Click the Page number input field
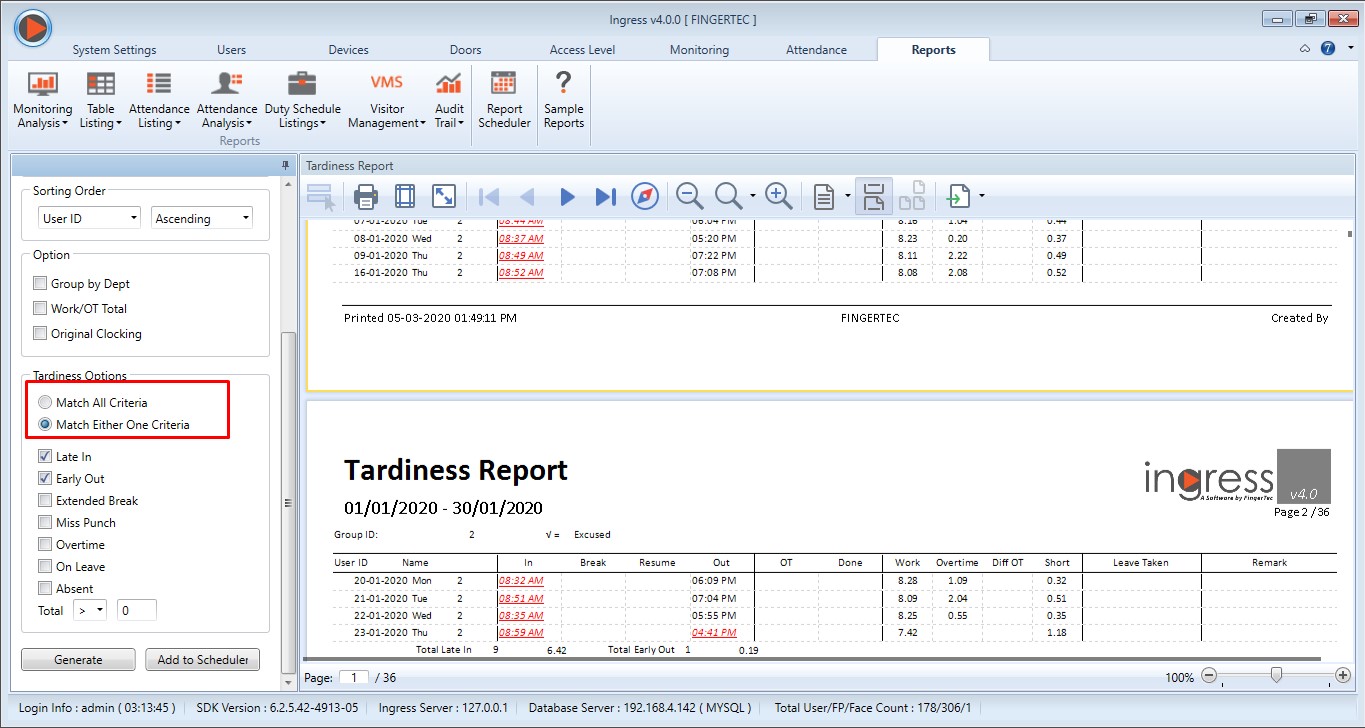The height and width of the screenshot is (728, 1365). point(354,677)
